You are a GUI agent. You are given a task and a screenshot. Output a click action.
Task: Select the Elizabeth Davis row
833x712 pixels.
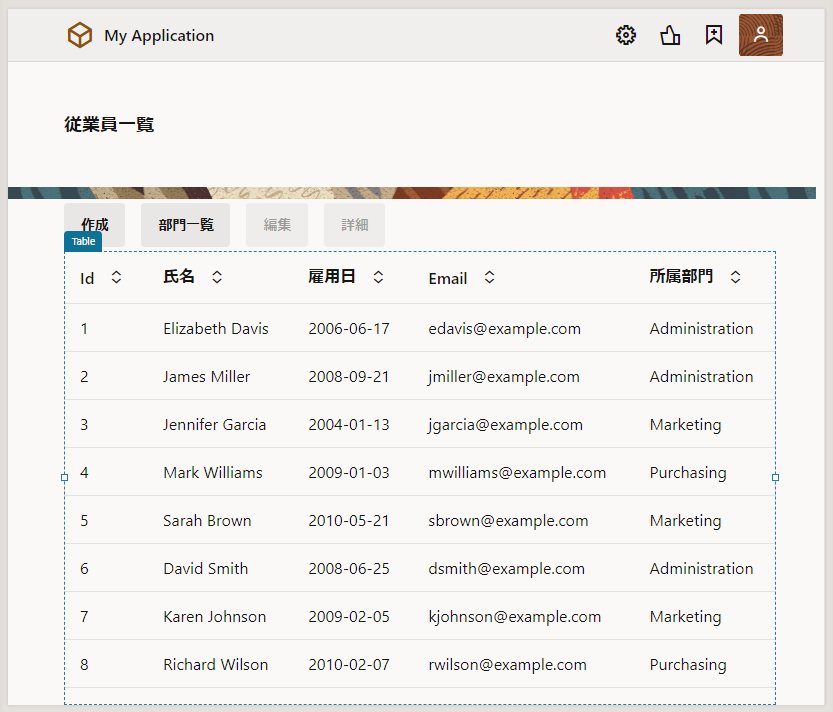[216, 329]
